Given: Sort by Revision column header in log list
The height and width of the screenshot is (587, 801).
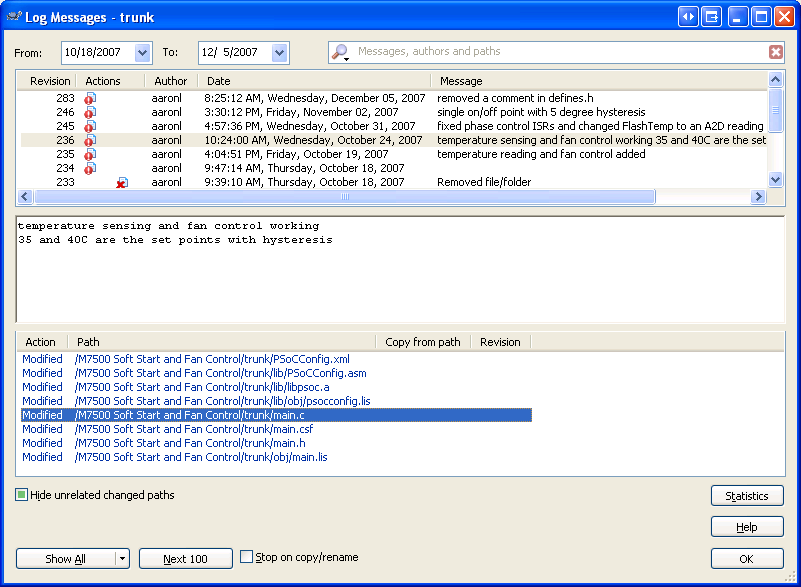Looking at the screenshot, I should [x=50, y=81].
